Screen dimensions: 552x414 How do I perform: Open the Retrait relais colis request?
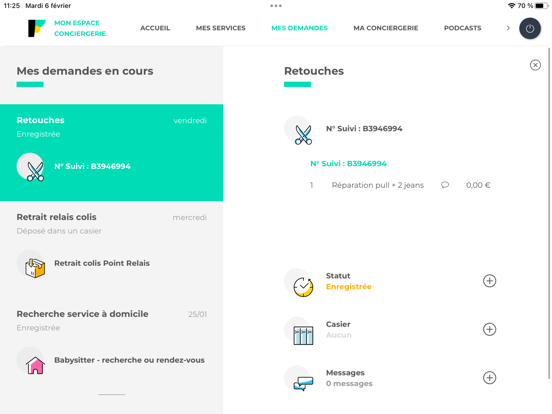(x=112, y=249)
